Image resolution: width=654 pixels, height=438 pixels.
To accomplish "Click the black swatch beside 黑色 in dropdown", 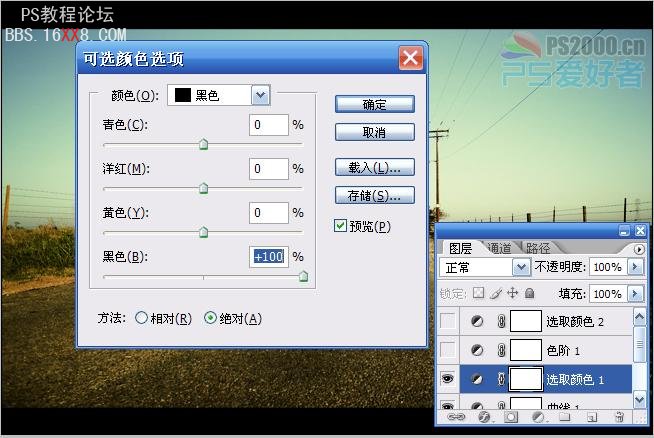I will 183,95.
